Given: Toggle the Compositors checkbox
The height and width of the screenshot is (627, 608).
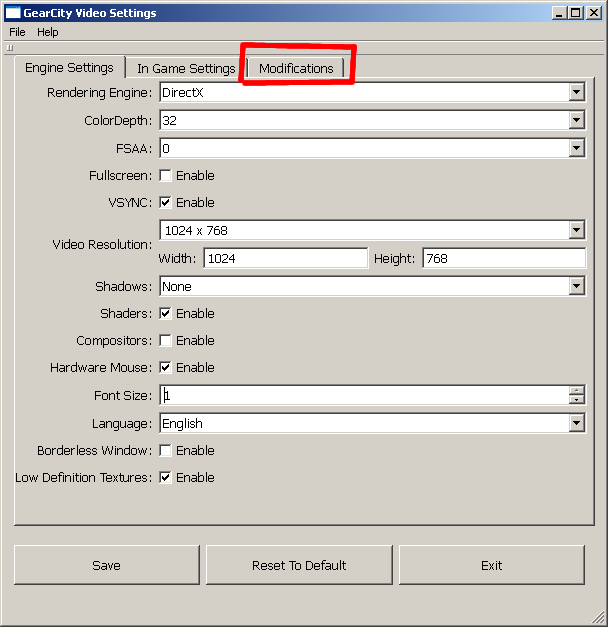Looking at the screenshot, I should tap(165, 341).
